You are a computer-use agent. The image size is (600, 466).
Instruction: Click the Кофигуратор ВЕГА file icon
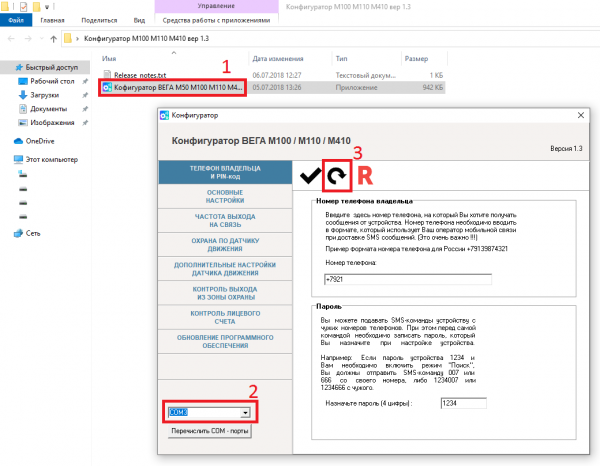pyautogui.click(x=107, y=88)
